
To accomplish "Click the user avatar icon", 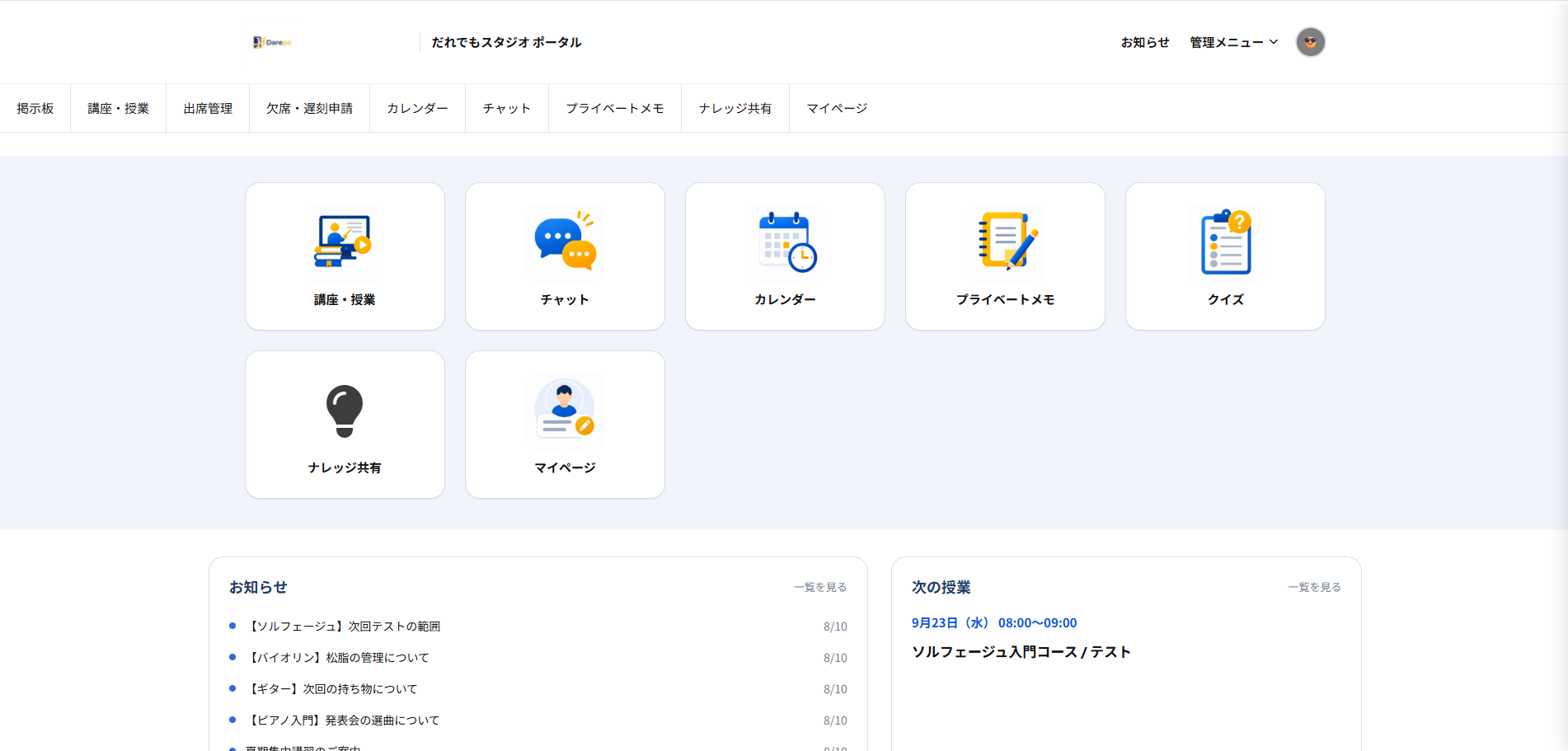I will (1310, 42).
